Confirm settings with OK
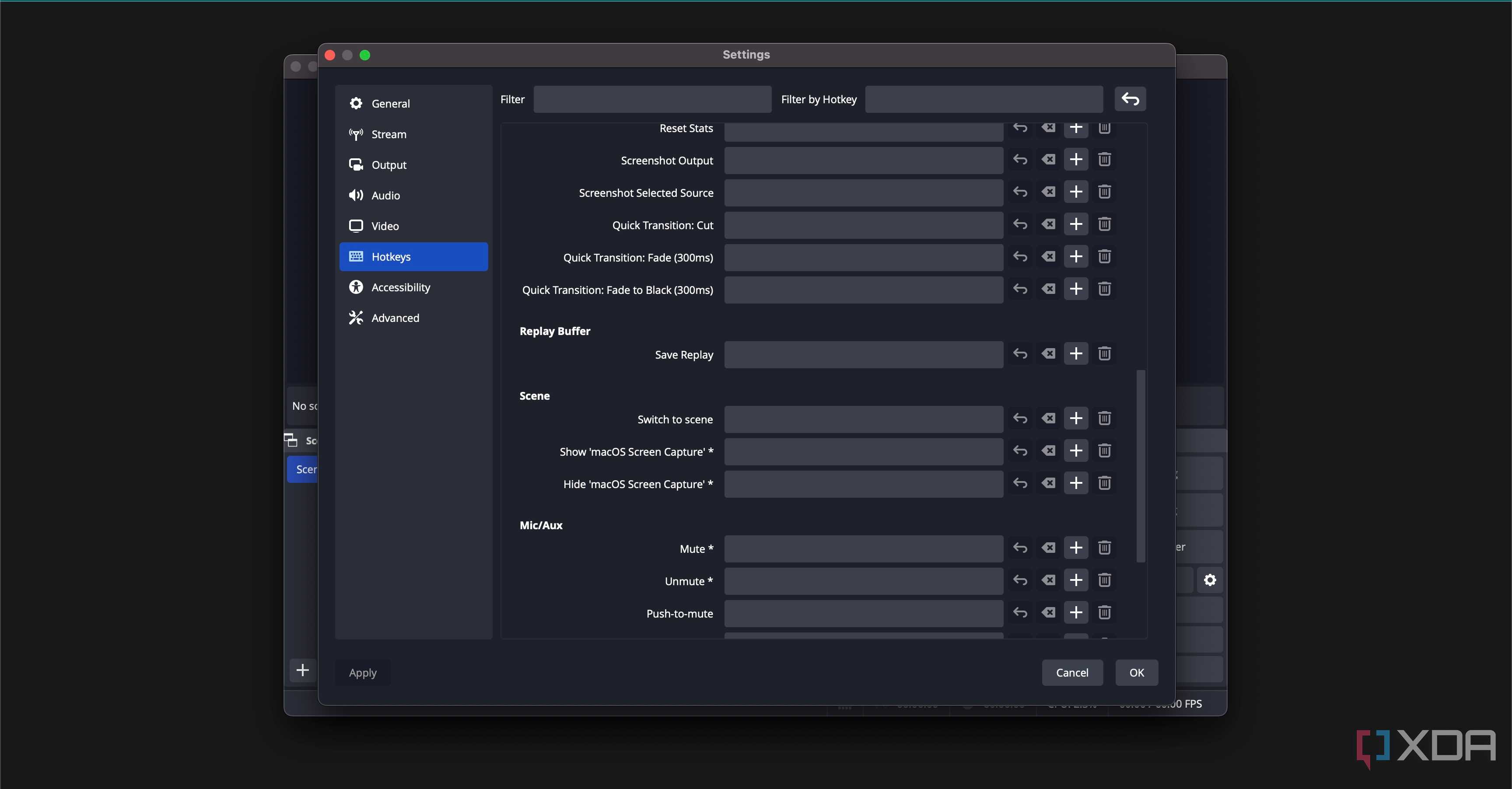Image resolution: width=1512 pixels, height=789 pixels. (x=1136, y=672)
